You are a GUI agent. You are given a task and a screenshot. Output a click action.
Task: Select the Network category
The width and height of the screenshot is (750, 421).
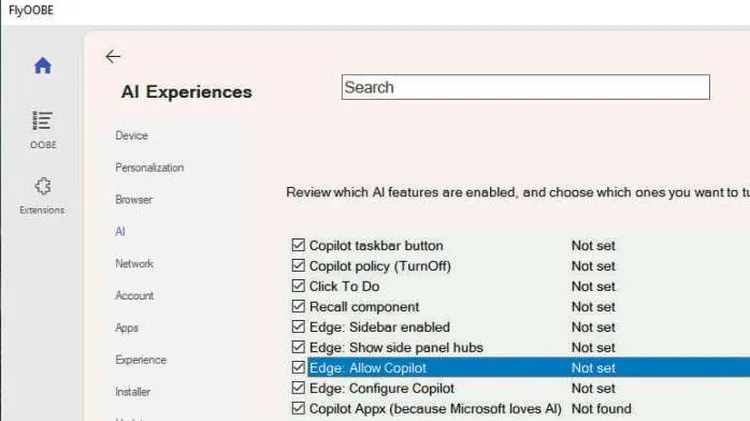134,263
